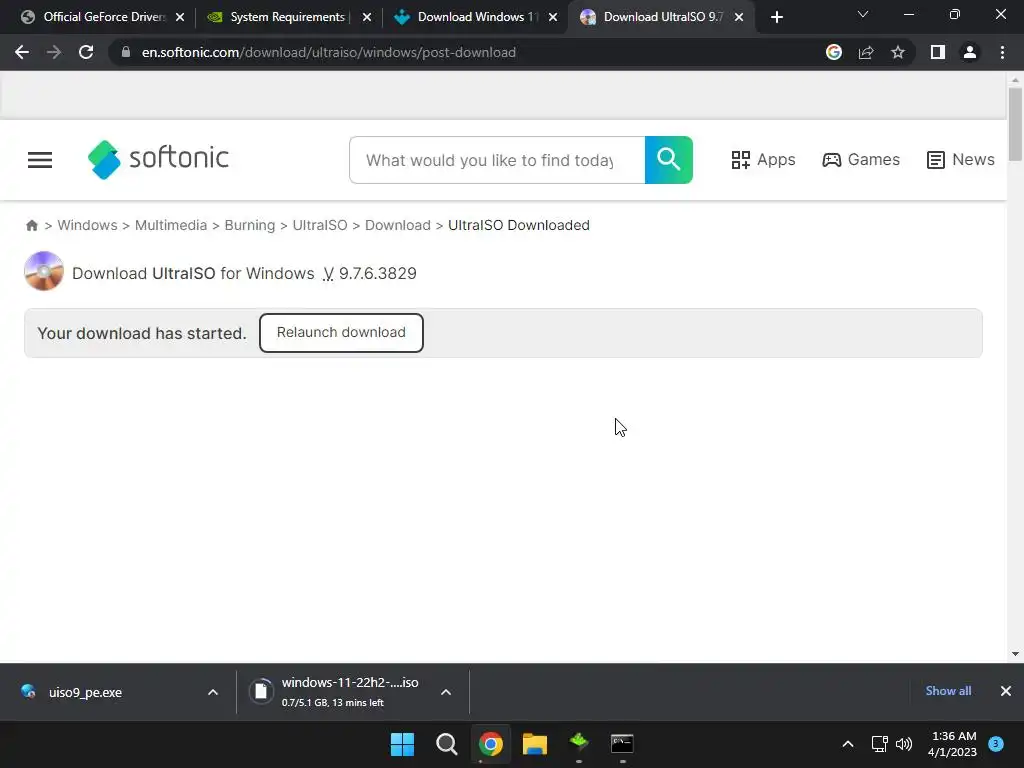The width and height of the screenshot is (1024, 768).
Task: Show hidden system tray icons
Action: pyautogui.click(x=848, y=744)
